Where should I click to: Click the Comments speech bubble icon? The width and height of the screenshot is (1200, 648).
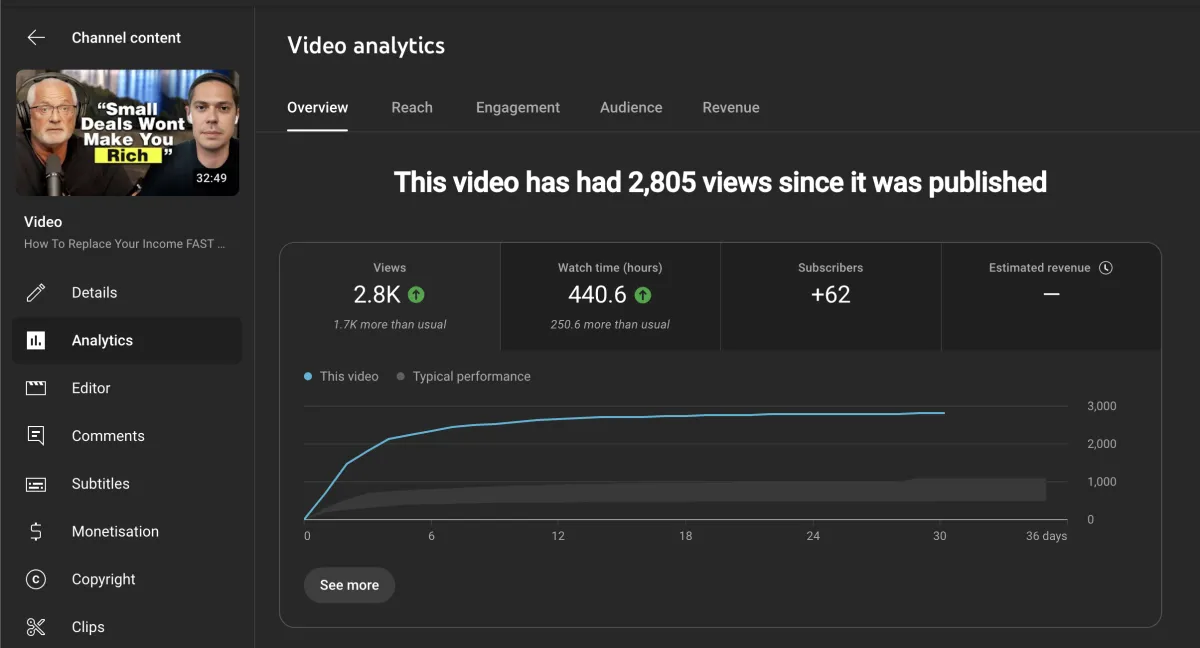(x=36, y=436)
